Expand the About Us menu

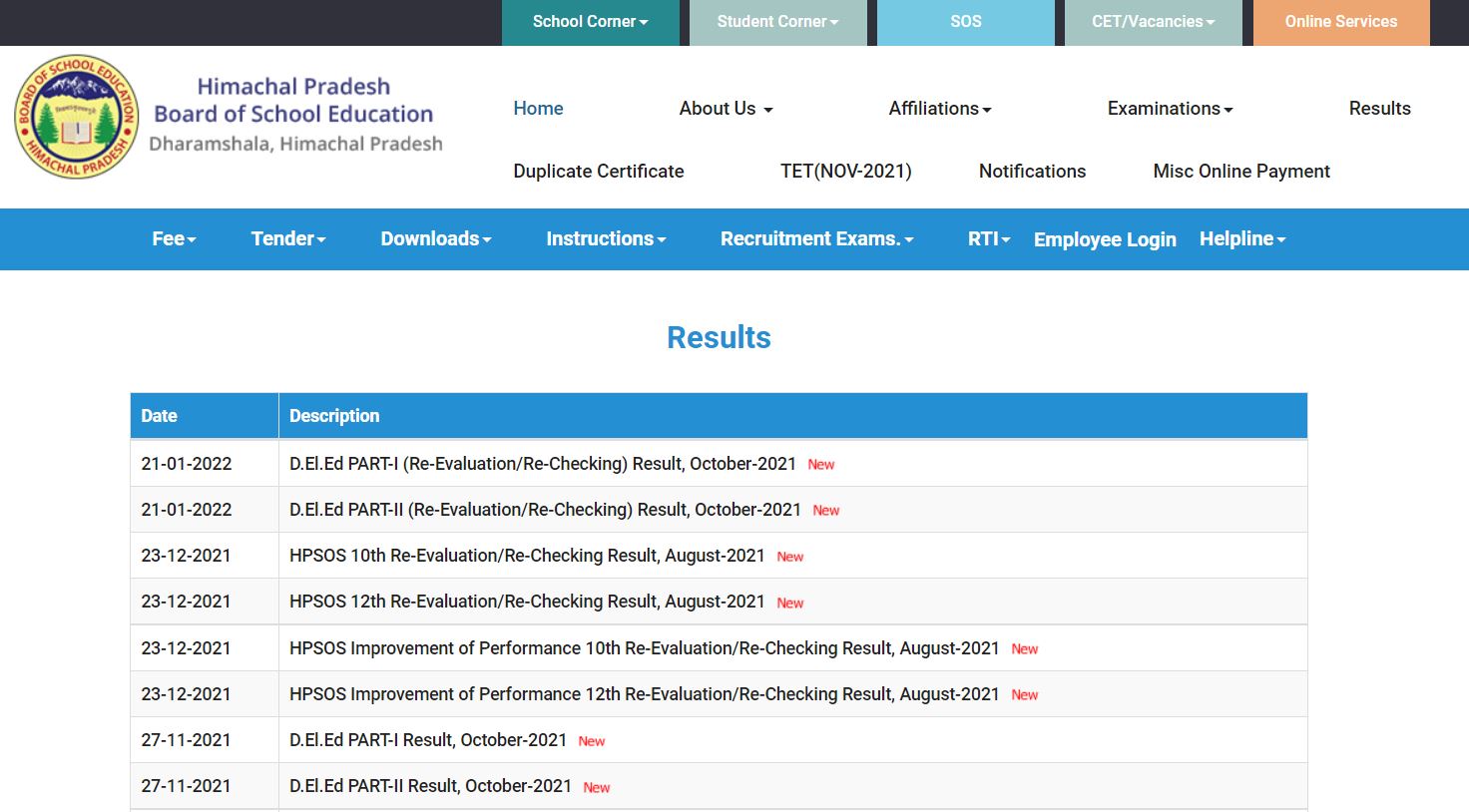tap(727, 109)
